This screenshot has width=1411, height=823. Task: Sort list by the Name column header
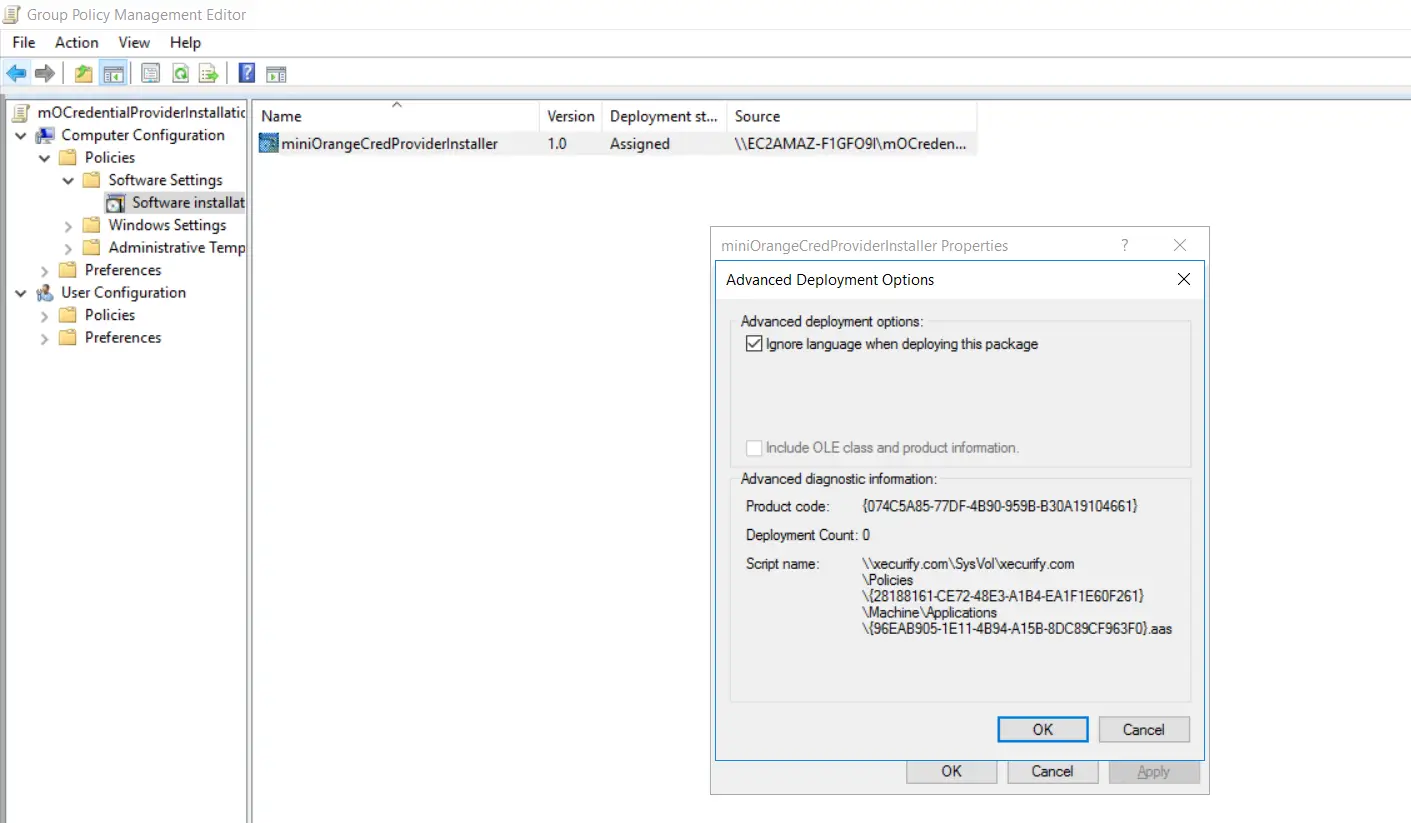point(396,116)
